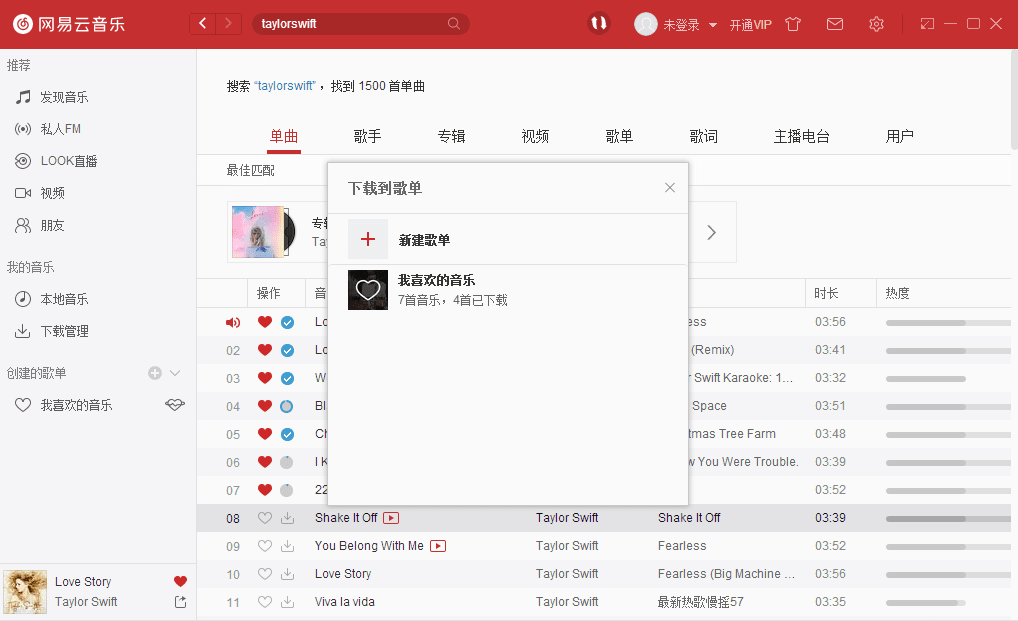This screenshot has width=1018, height=621.
Task: Unlike the now playing Love Story heart
Action: coord(180,581)
